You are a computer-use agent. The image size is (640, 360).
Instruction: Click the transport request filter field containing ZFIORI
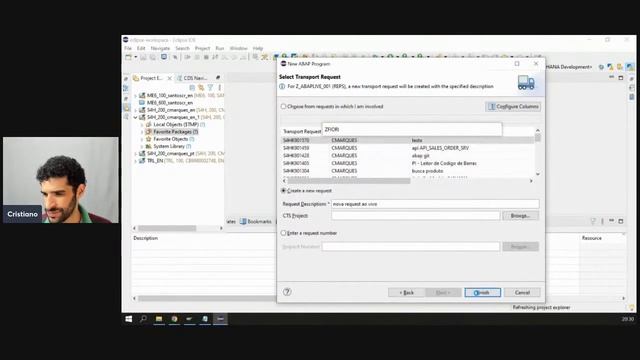(412, 129)
